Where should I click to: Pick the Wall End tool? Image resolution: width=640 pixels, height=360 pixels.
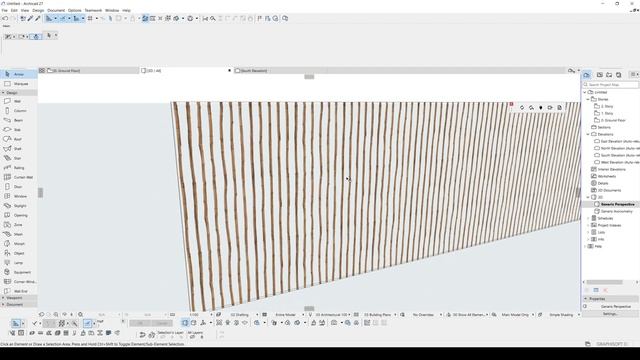click(19, 291)
